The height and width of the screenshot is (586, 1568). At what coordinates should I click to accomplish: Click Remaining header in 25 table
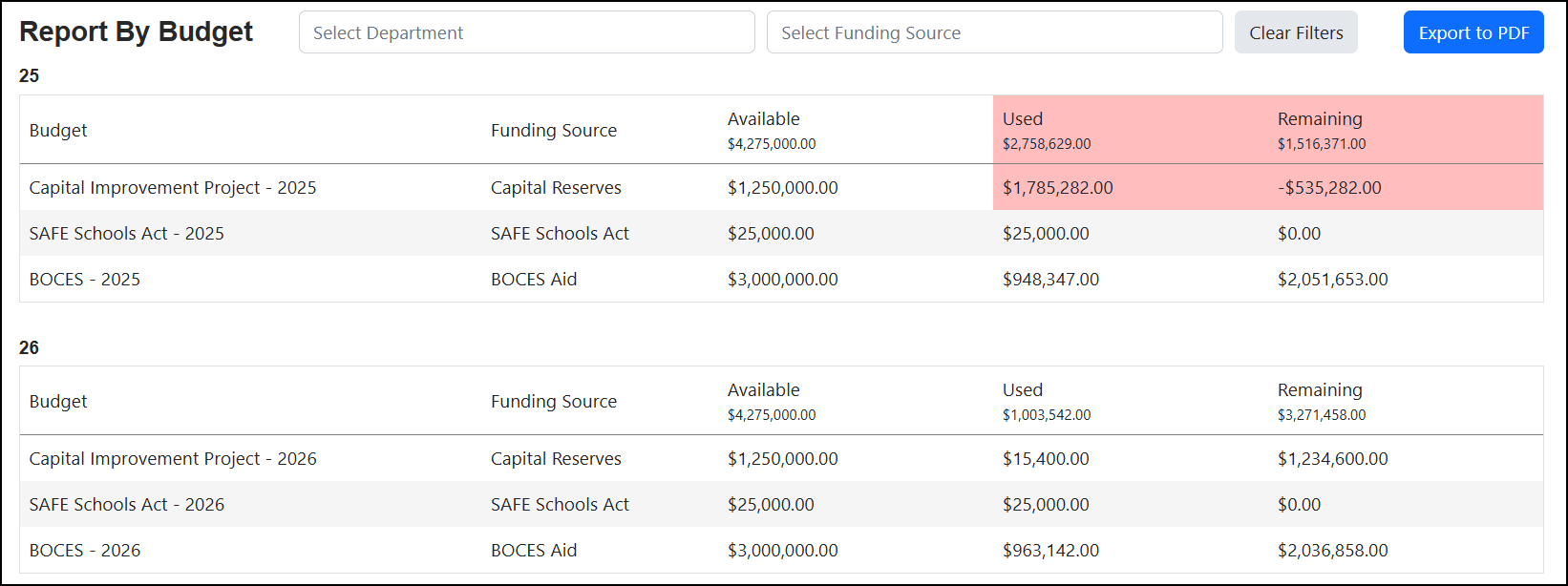(1320, 119)
